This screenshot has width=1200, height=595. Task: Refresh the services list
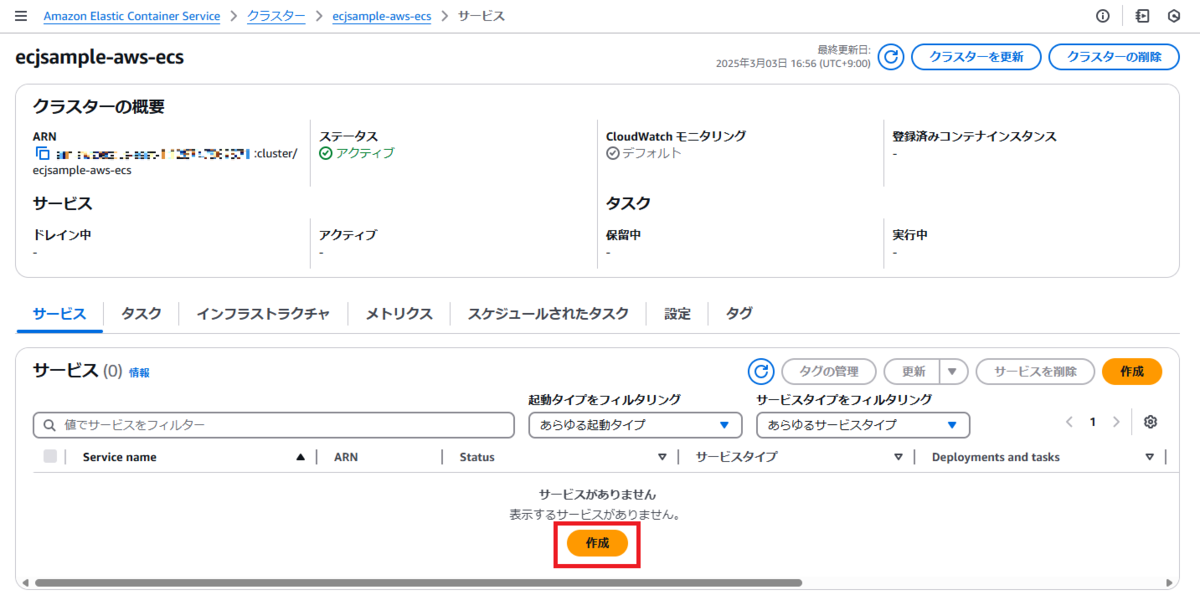(761, 372)
